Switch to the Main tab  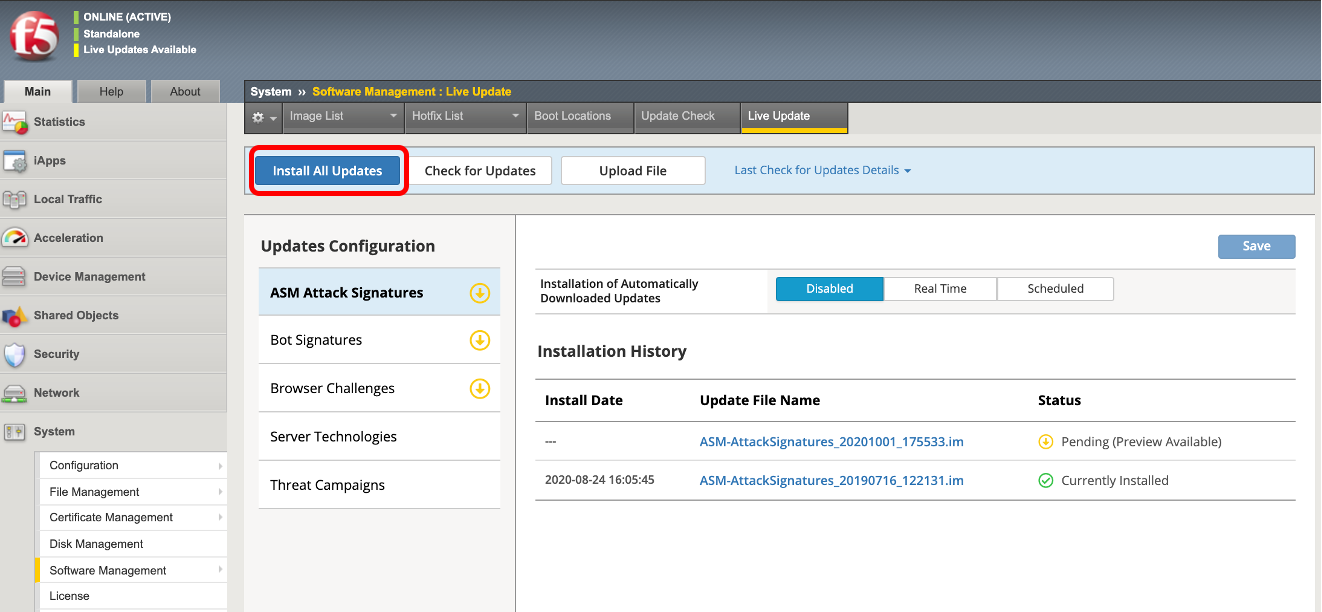pos(38,91)
